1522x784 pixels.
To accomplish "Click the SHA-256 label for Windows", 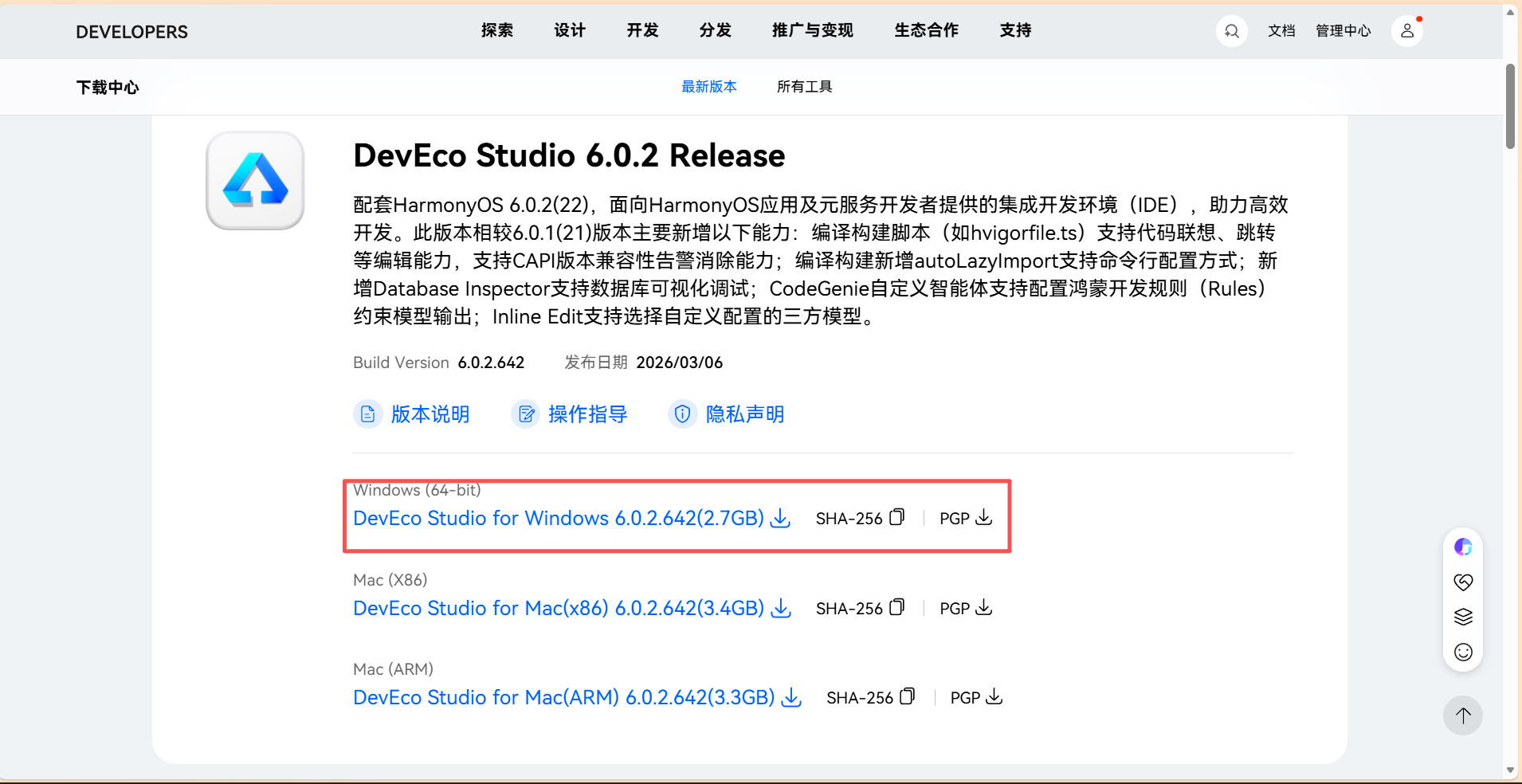I will tap(849, 519).
